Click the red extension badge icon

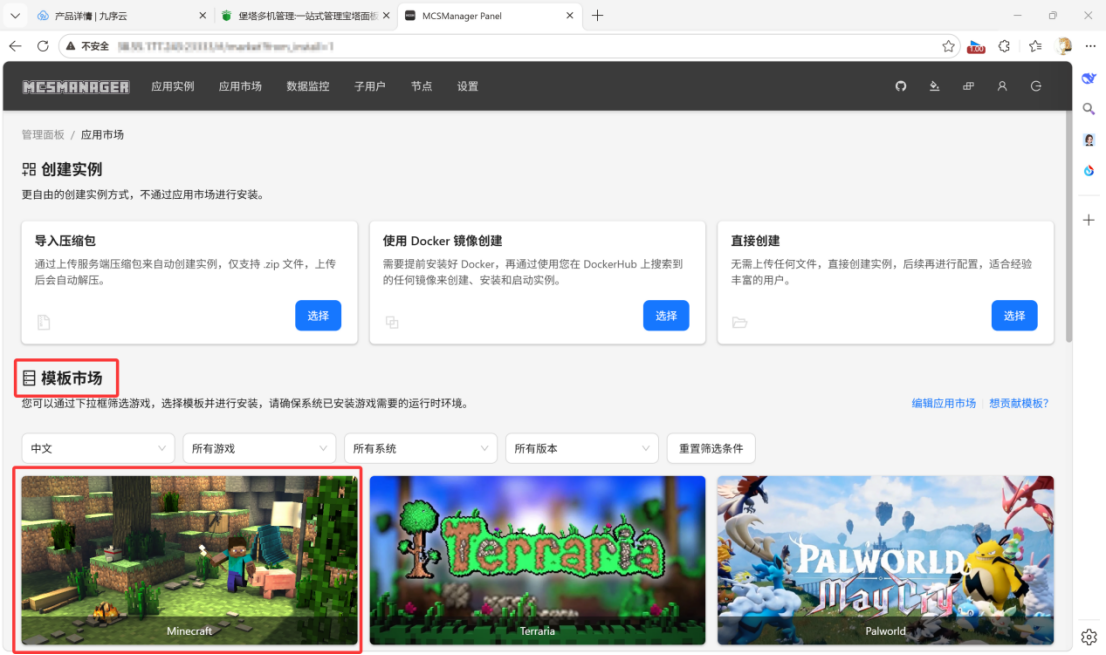[976, 47]
